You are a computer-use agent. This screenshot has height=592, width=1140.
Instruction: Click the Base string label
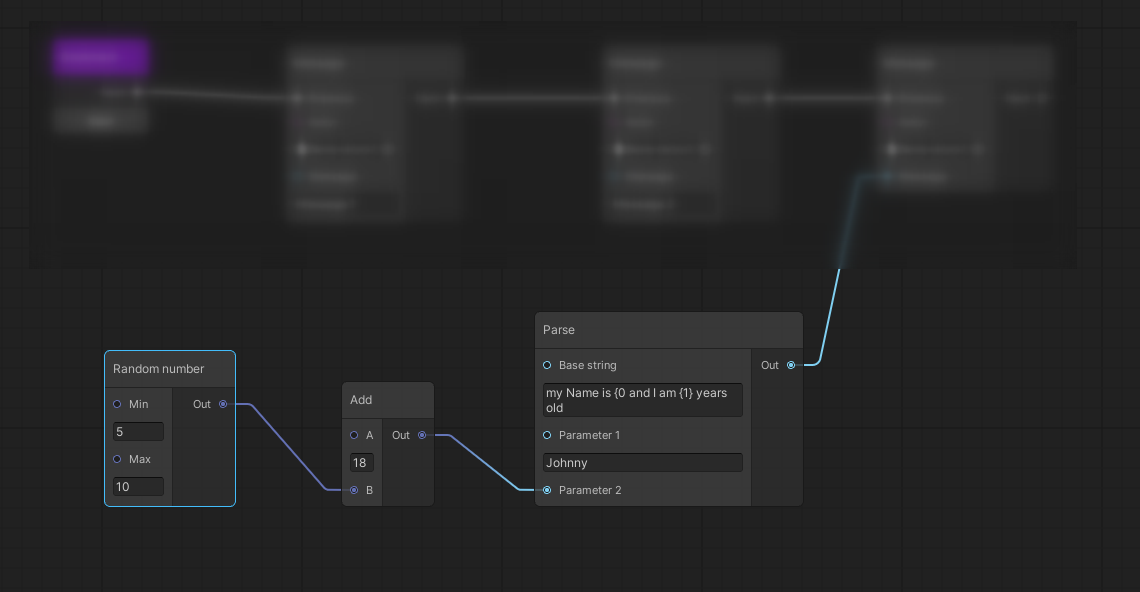coord(587,365)
